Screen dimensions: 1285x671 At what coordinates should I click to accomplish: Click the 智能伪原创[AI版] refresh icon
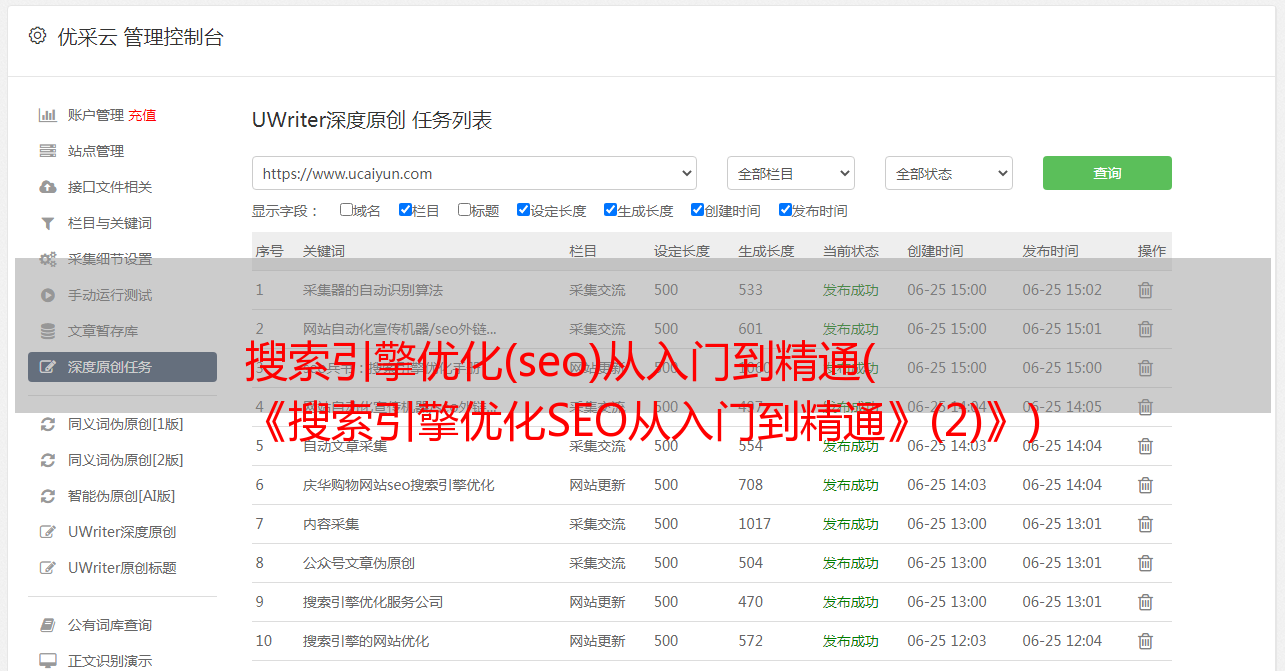47,496
